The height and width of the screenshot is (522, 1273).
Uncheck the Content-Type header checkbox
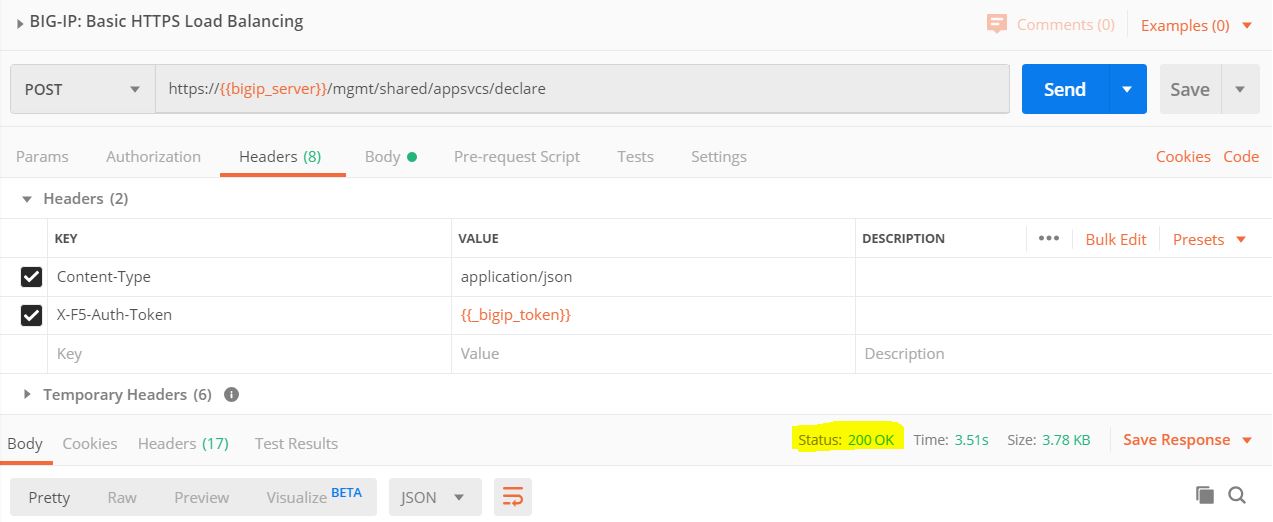pyautogui.click(x=31, y=277)
